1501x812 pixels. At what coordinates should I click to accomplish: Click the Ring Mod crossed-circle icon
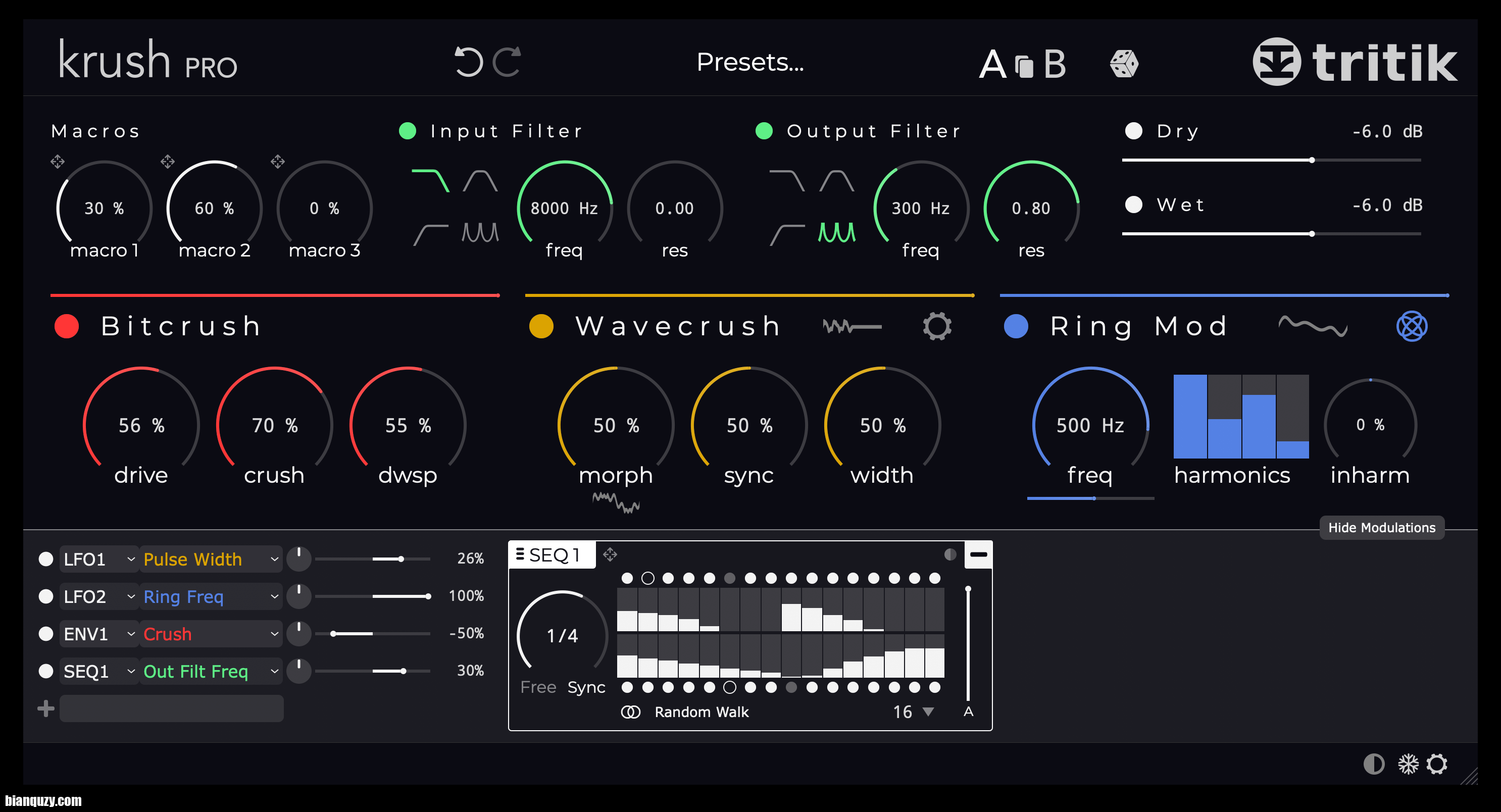pos(1412,326)
